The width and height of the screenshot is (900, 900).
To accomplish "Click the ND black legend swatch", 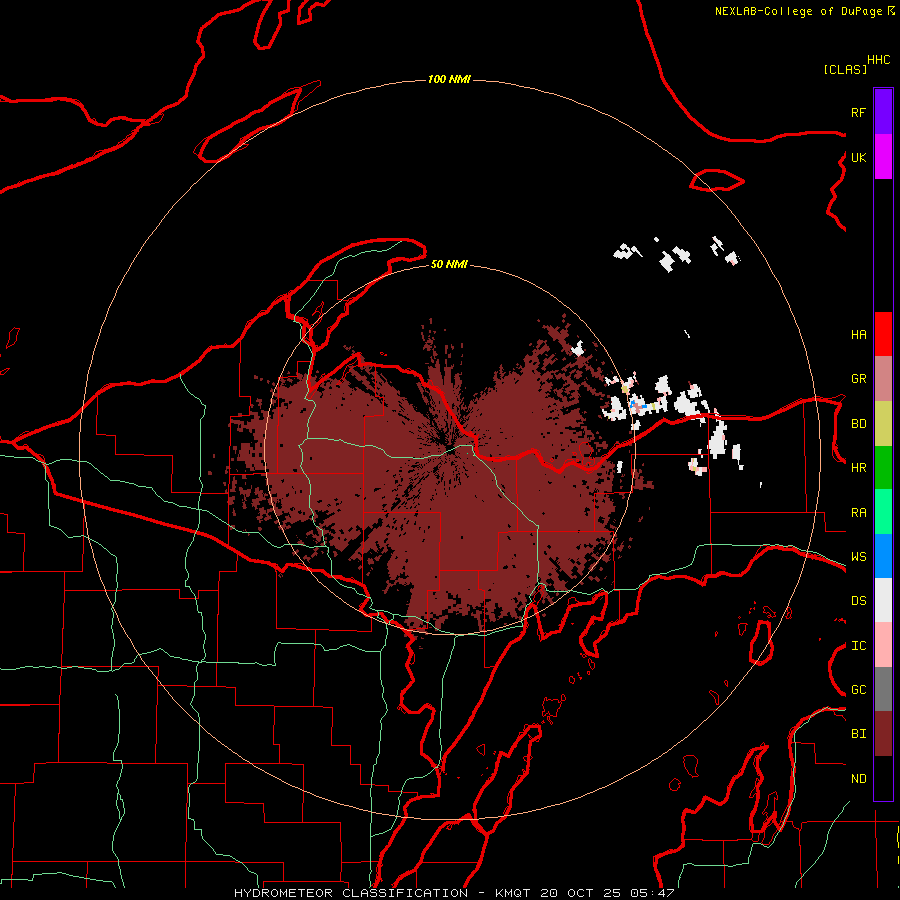I will (x=883, y=778).
